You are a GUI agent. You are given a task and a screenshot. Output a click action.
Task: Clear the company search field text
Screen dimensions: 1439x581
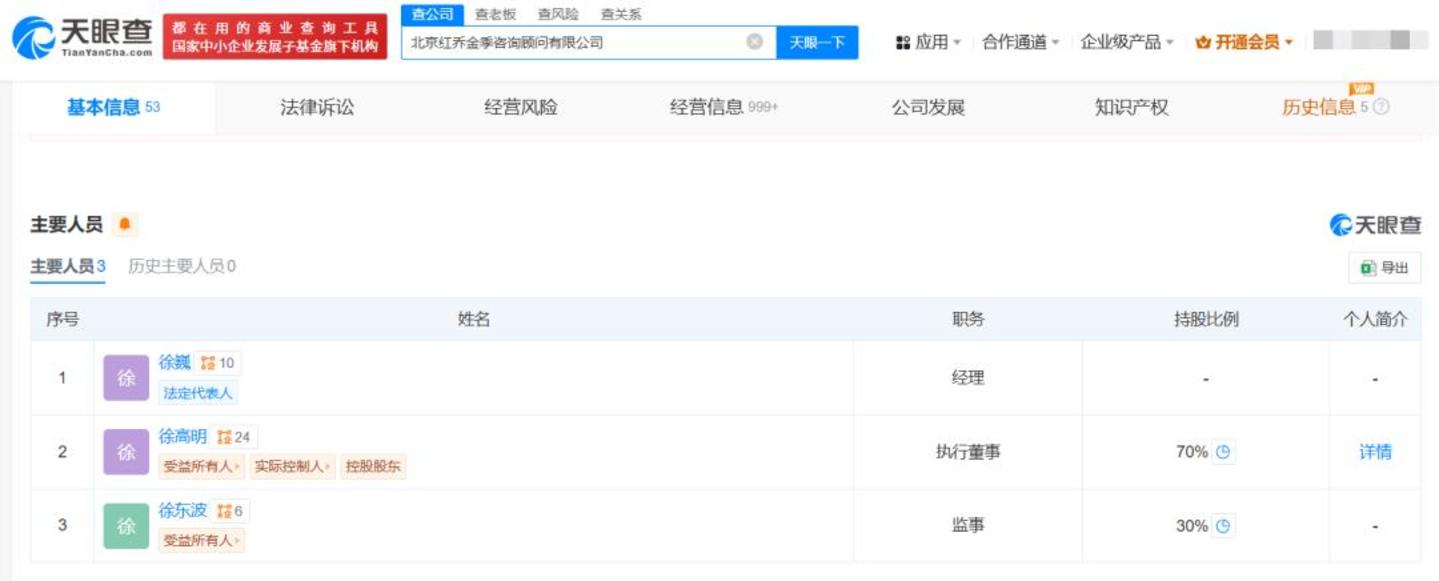pyautogui.click(x=755, y=42)
